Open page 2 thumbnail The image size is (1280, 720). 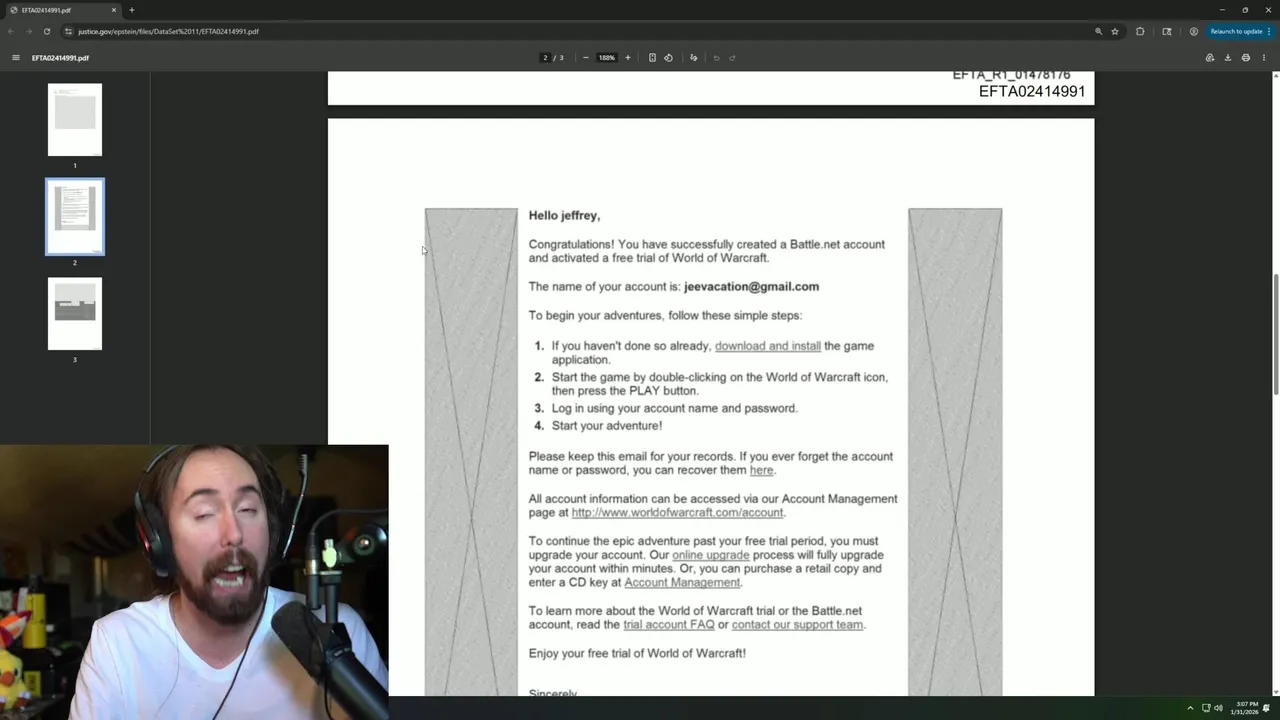click(75, 217)
